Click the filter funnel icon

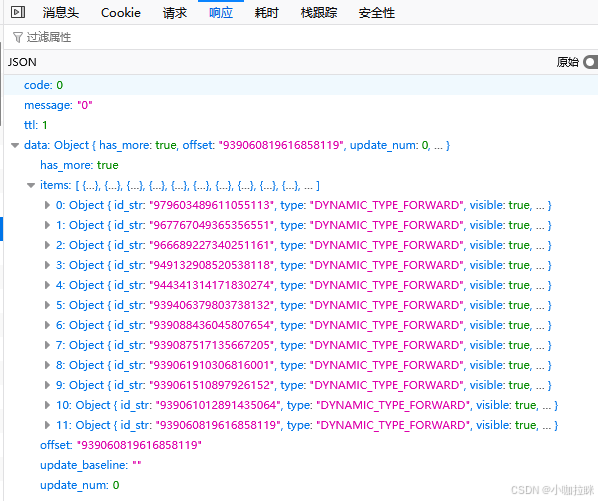[x=18, y=37]
